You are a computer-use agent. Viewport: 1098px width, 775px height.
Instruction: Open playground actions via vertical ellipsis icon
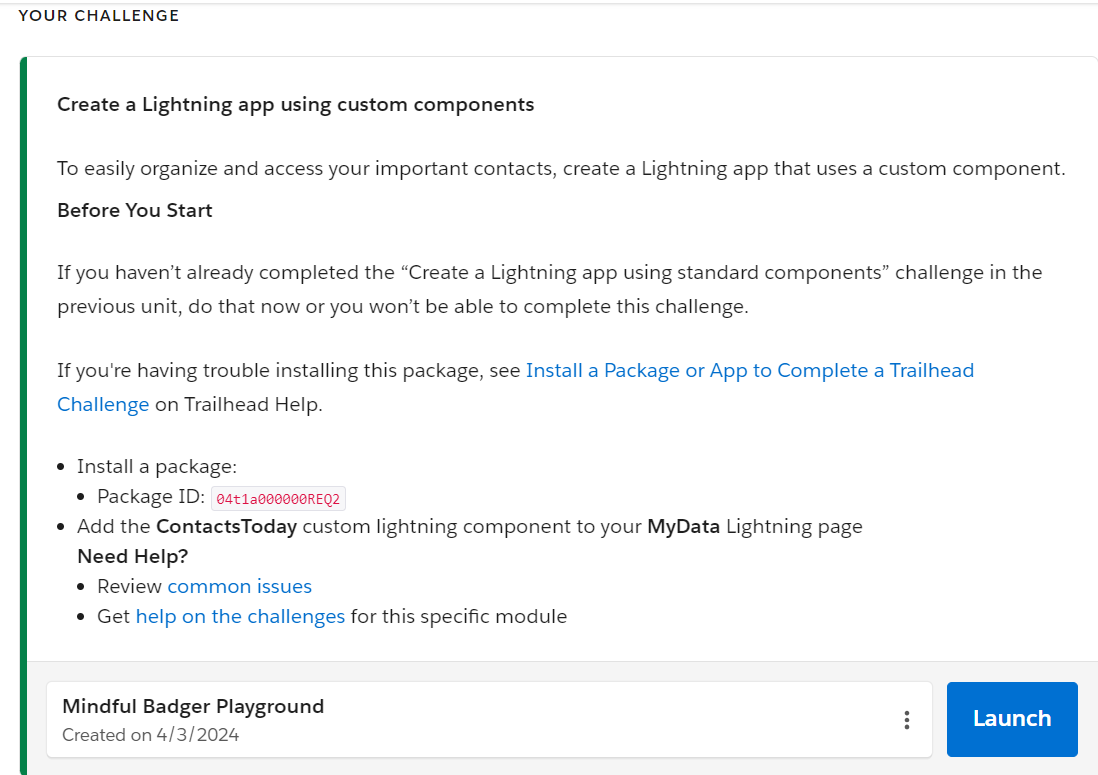pos(907,719)
